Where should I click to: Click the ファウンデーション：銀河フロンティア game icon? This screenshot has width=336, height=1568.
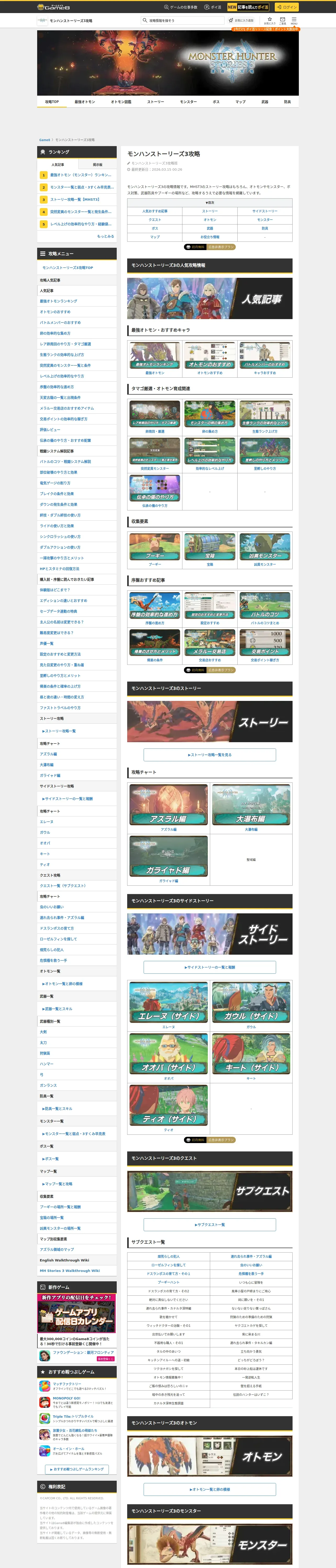pos(44,1356)
